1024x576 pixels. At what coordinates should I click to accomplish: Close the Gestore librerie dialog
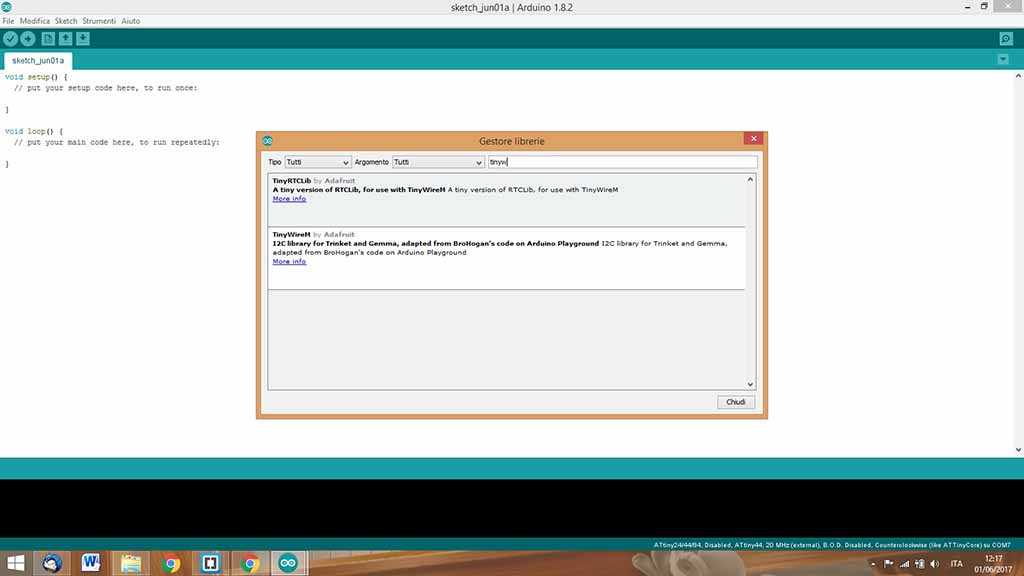click(754, 138)
